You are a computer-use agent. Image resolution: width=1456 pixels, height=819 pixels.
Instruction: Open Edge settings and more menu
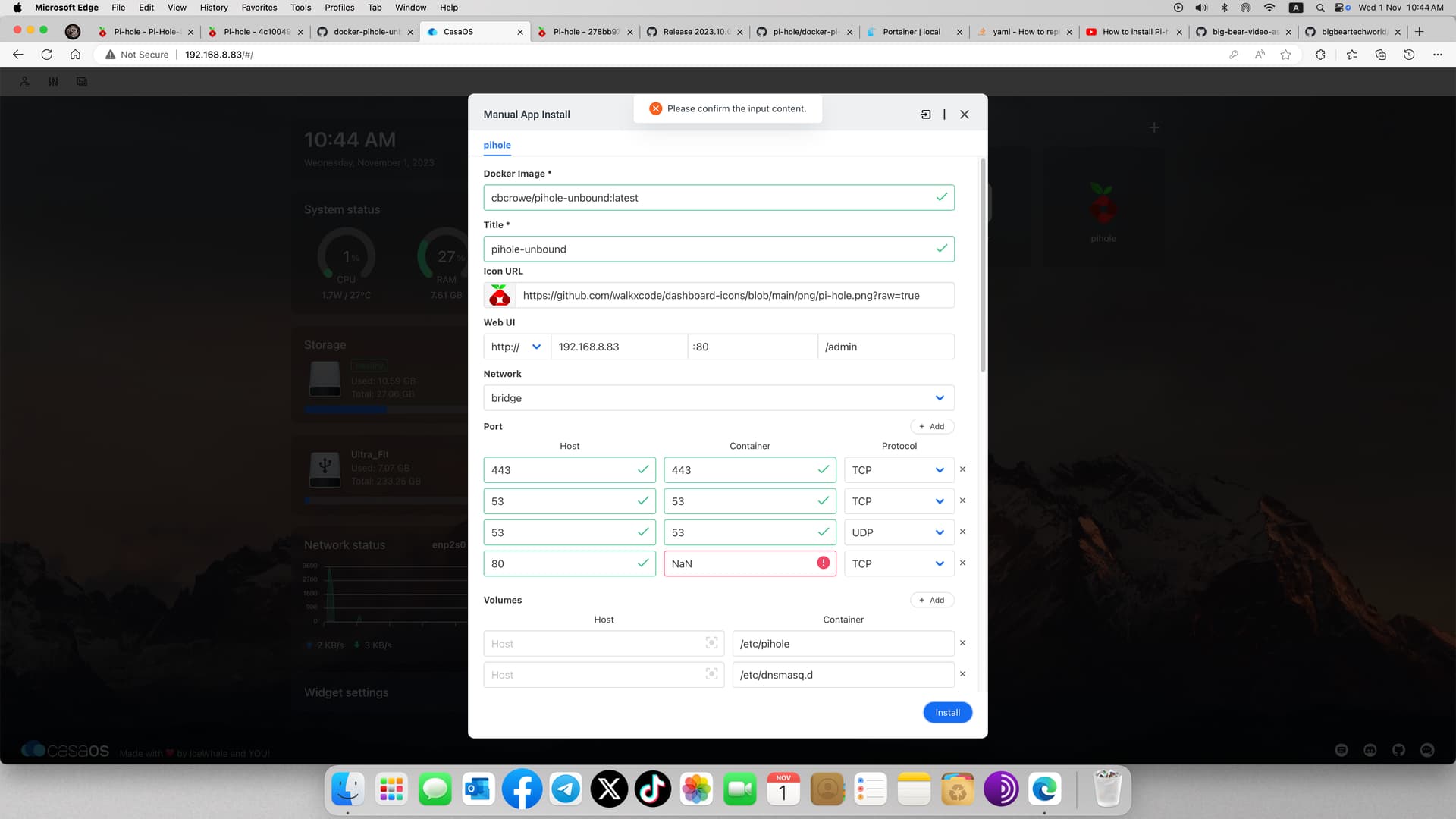1438,55
